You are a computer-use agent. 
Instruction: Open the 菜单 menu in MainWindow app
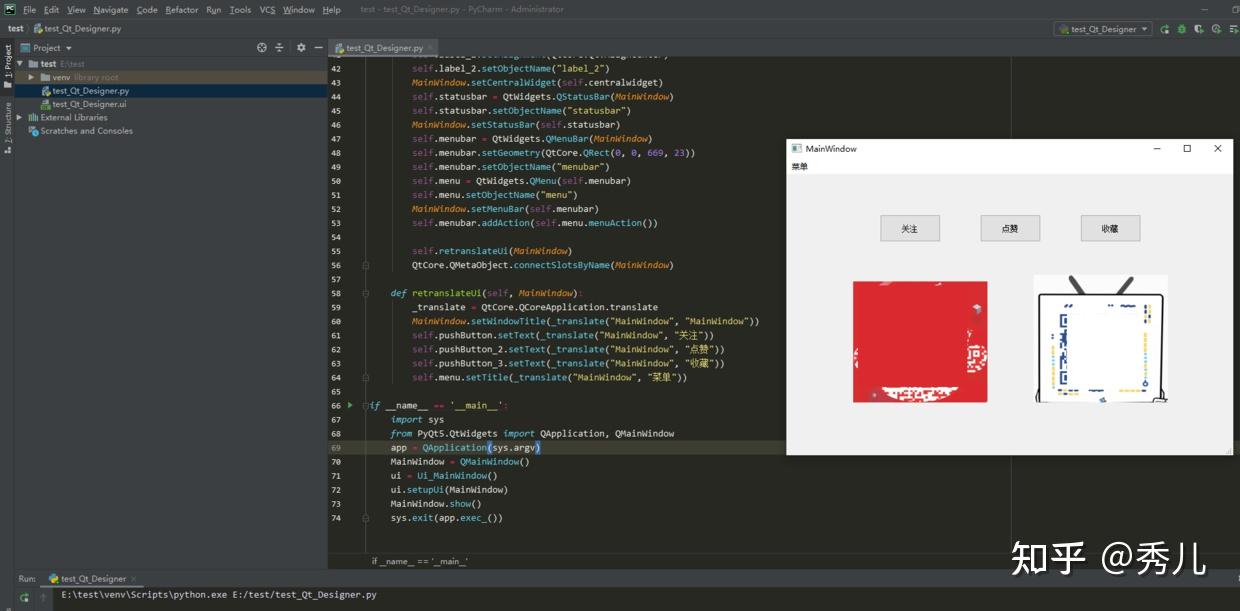click(x=800, y=166)
